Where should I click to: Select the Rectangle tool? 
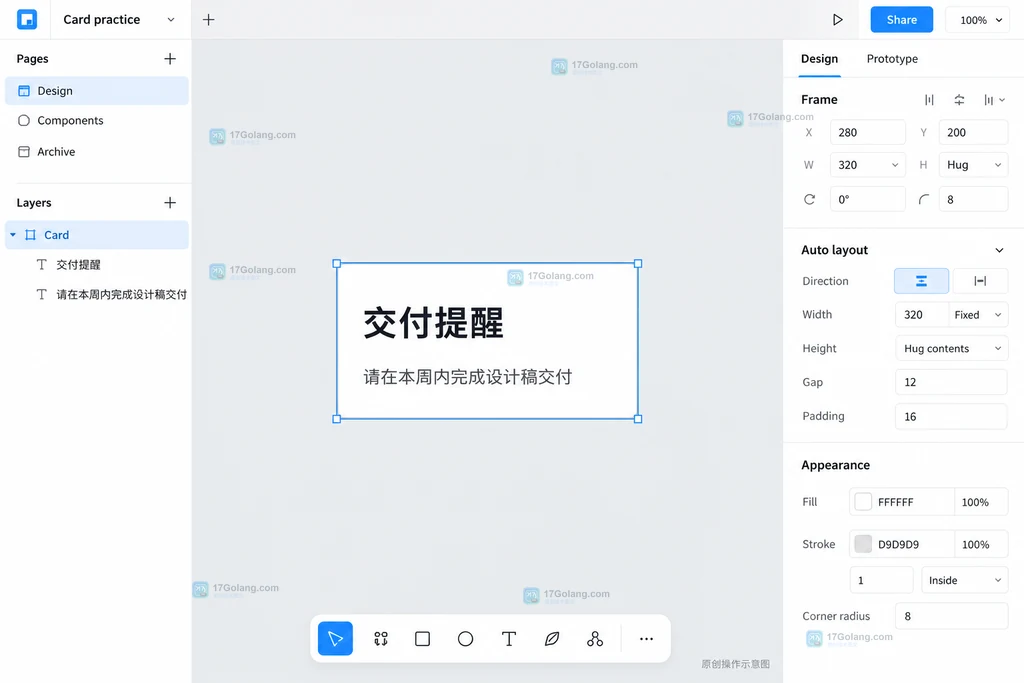coord(423,639)
